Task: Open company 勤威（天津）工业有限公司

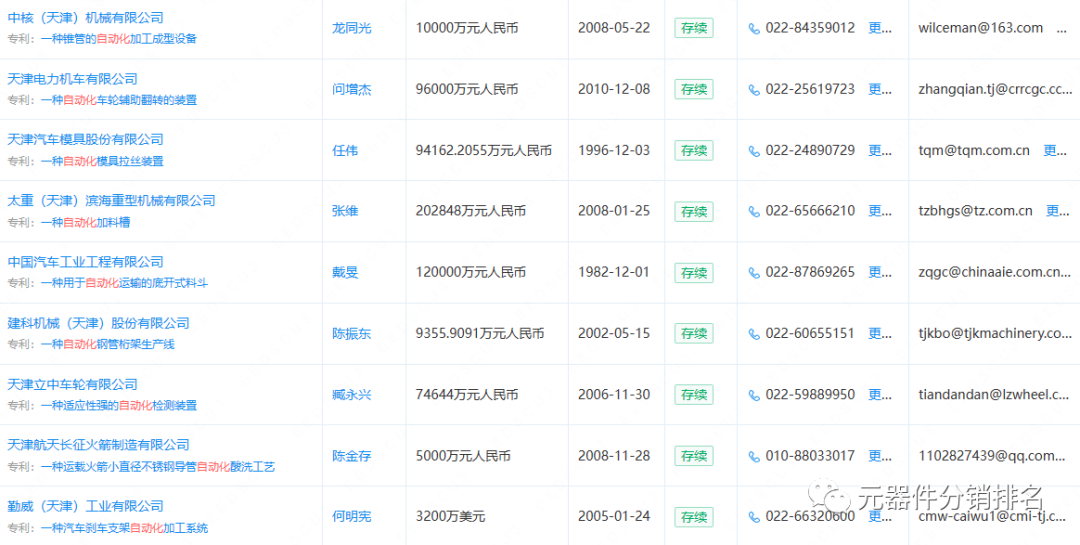Action: 85,506
